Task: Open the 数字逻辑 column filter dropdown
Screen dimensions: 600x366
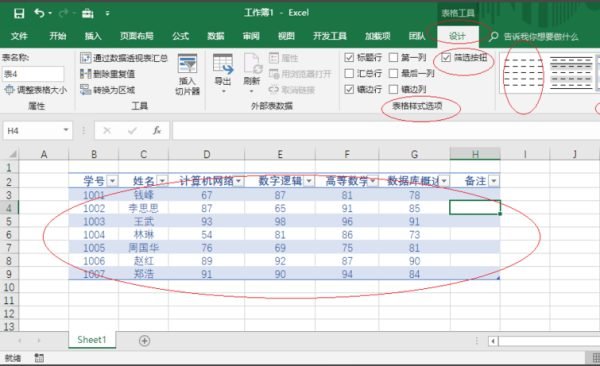Action: pos(309,181)
